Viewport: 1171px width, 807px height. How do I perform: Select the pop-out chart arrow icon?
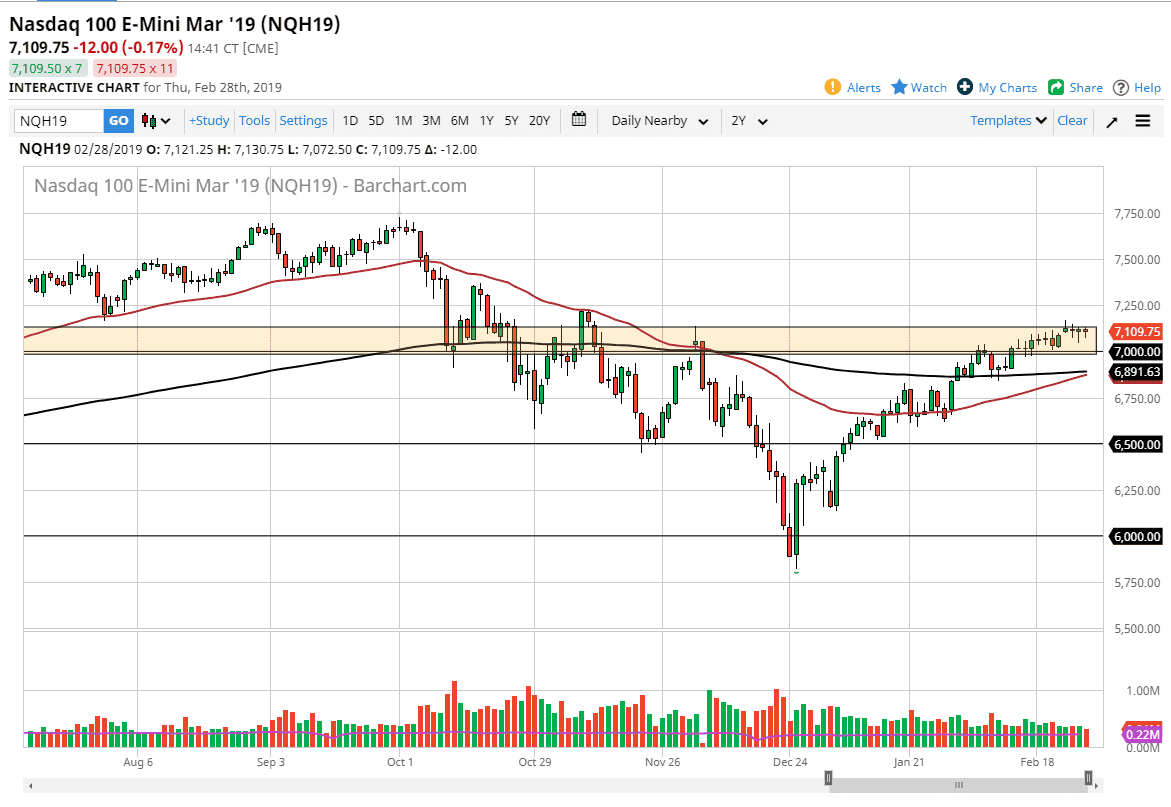pyautogui.click(x=1110, y=120)
